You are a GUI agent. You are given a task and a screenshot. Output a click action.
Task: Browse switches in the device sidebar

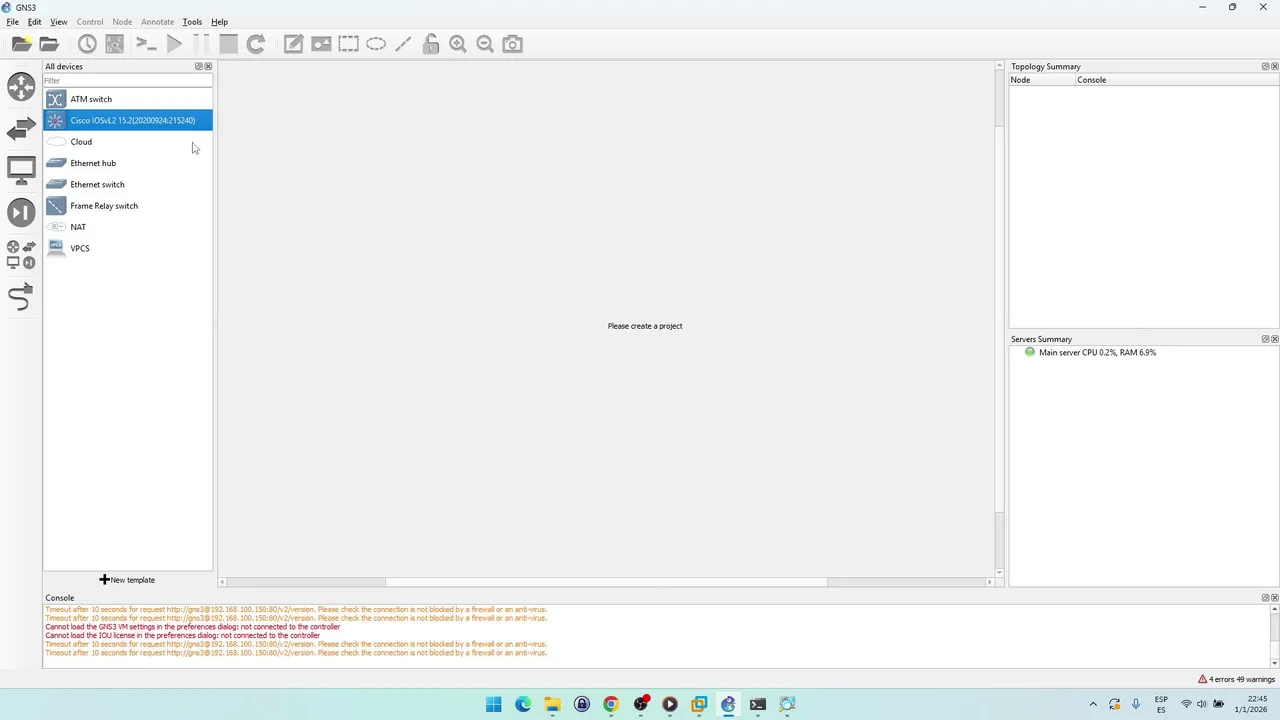pyautogui.click(x=21, y=129)
